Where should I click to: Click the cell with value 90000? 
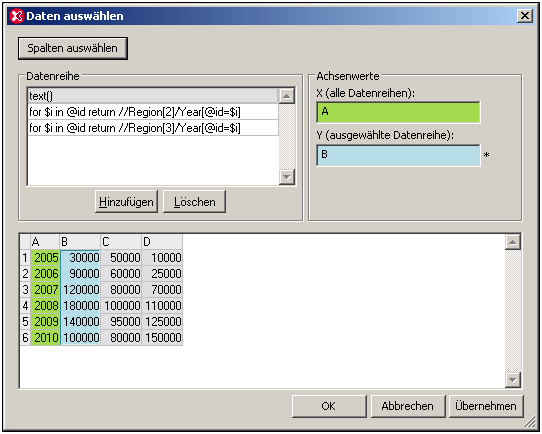(80, 274)
